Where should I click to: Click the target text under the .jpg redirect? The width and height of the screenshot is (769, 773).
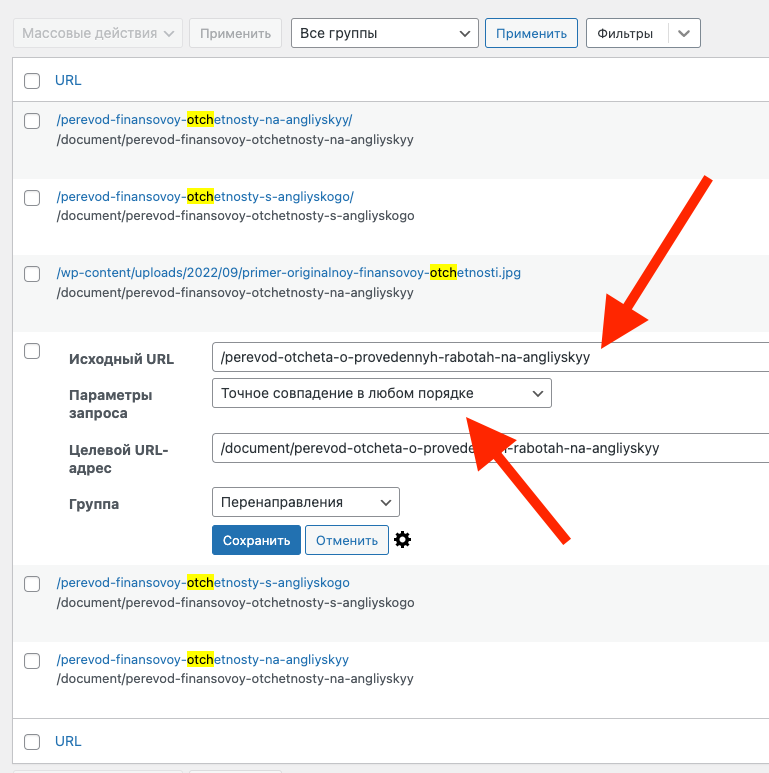(235, 292)
